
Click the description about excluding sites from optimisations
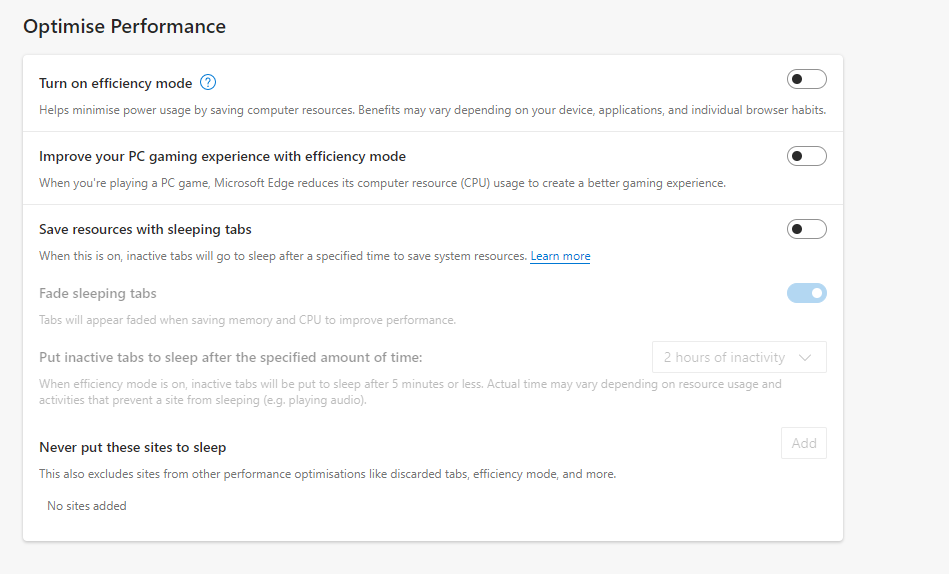click(x=327, y=474)
